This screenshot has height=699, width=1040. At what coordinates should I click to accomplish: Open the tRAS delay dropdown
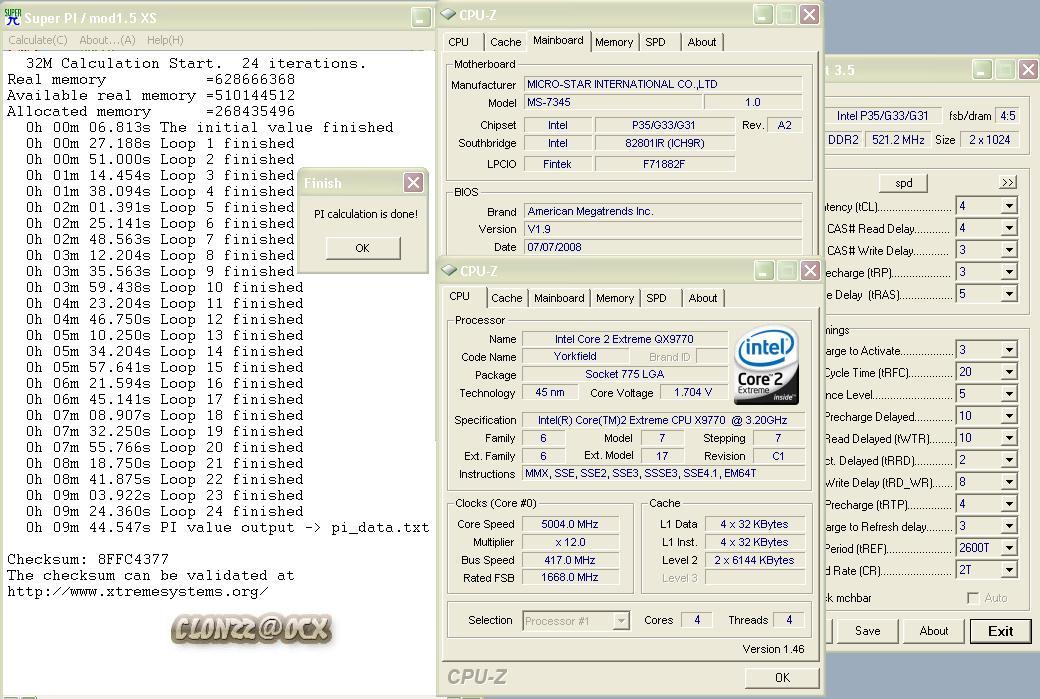pos(1009,294)
